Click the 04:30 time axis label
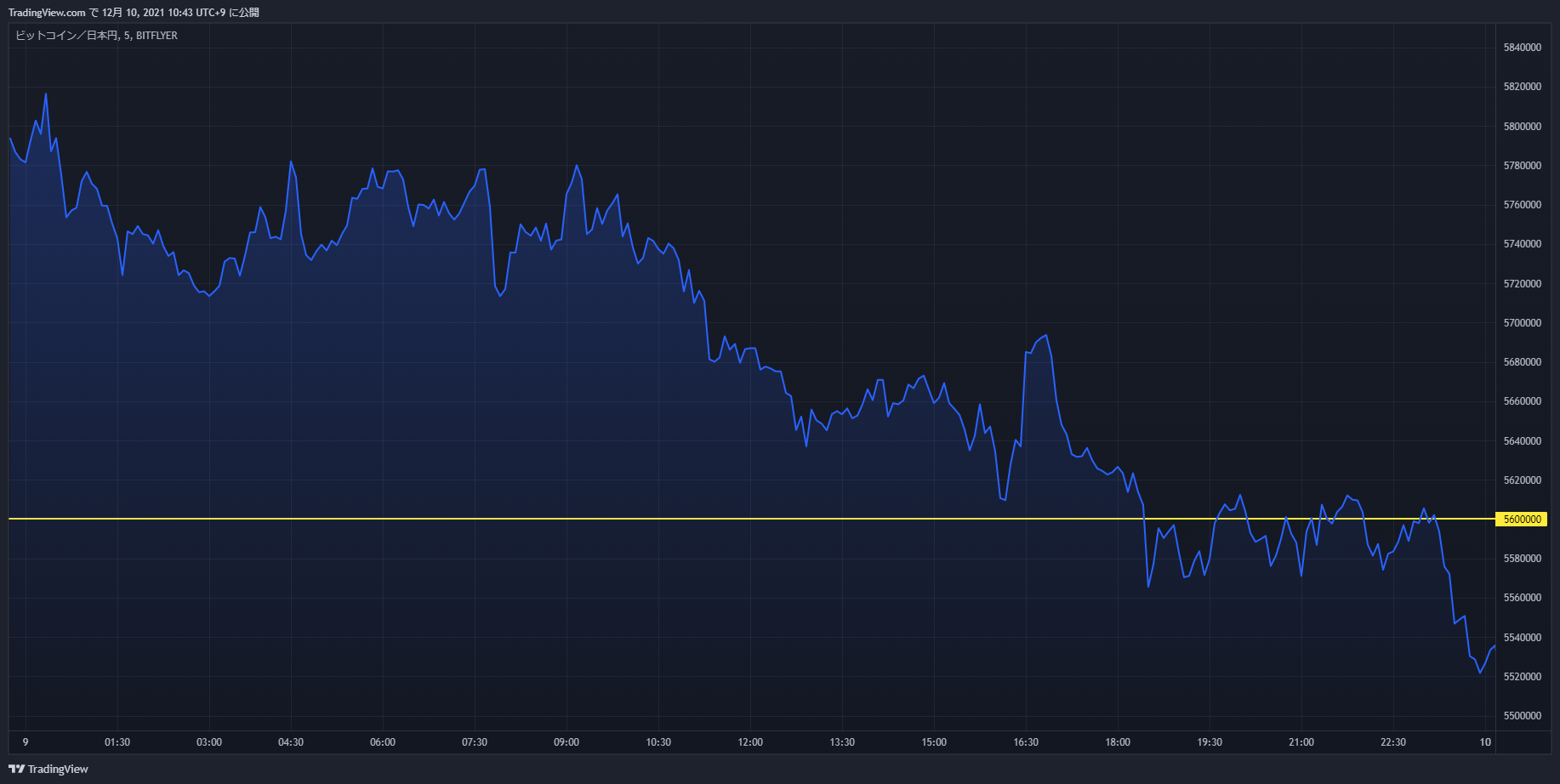 [x=291, y=742]
